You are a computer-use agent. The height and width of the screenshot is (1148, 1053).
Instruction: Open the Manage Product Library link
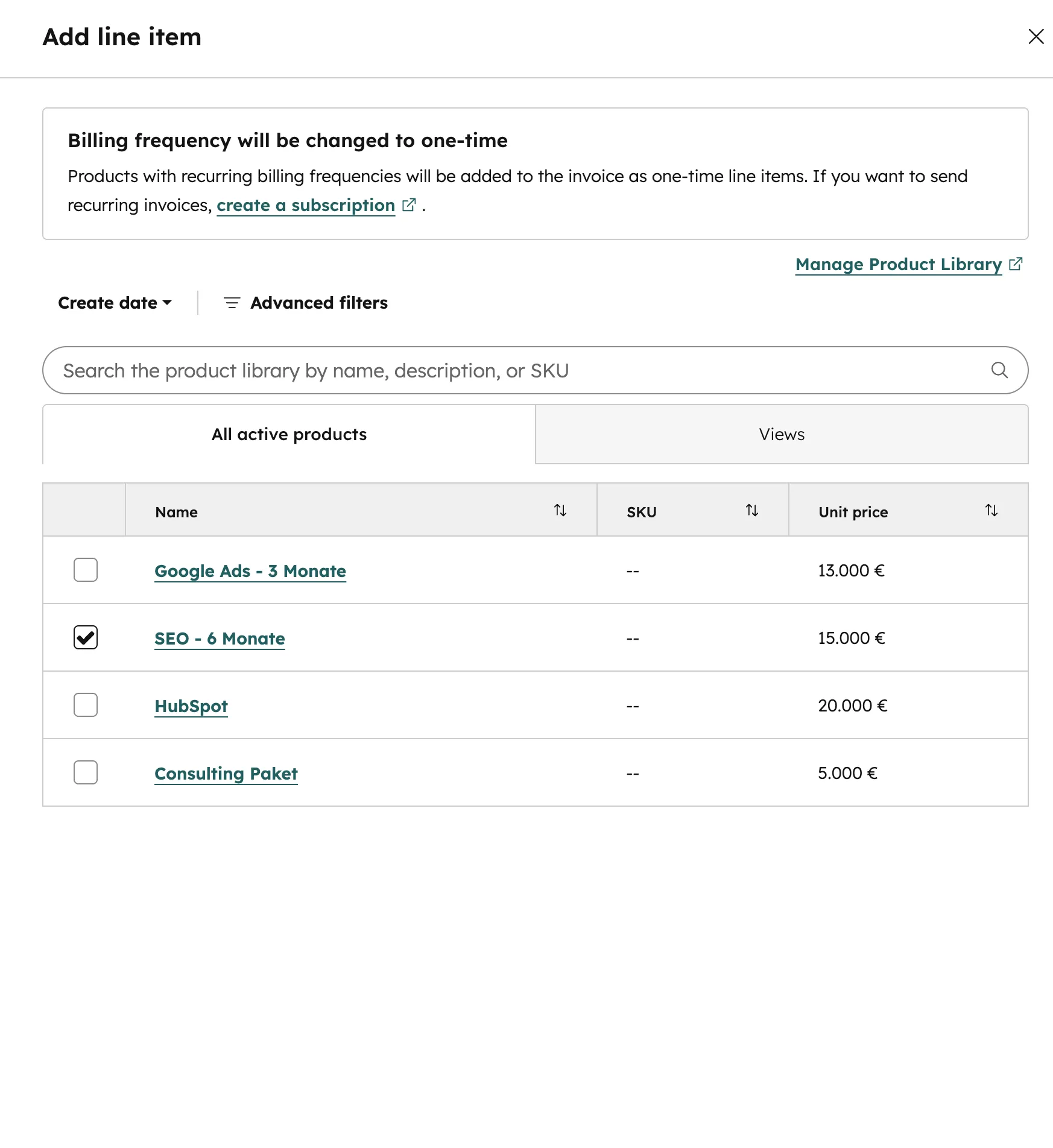pyautogui.click(x=898, y=264)
